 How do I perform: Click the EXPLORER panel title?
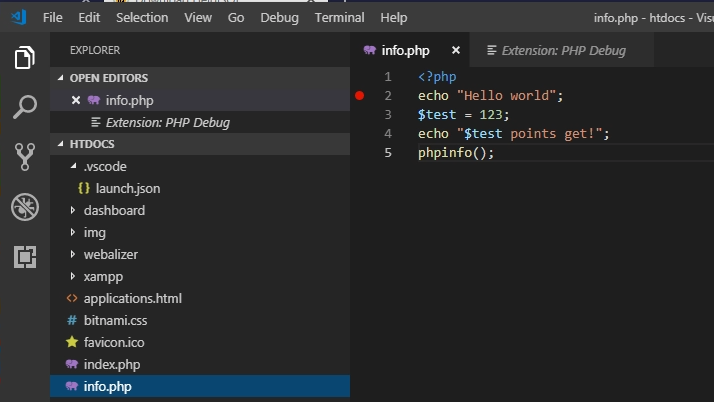95,50
